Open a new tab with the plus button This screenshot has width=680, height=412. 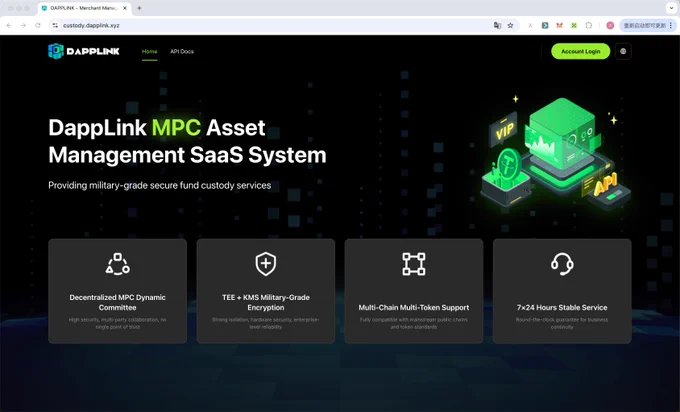coord(139,8)
